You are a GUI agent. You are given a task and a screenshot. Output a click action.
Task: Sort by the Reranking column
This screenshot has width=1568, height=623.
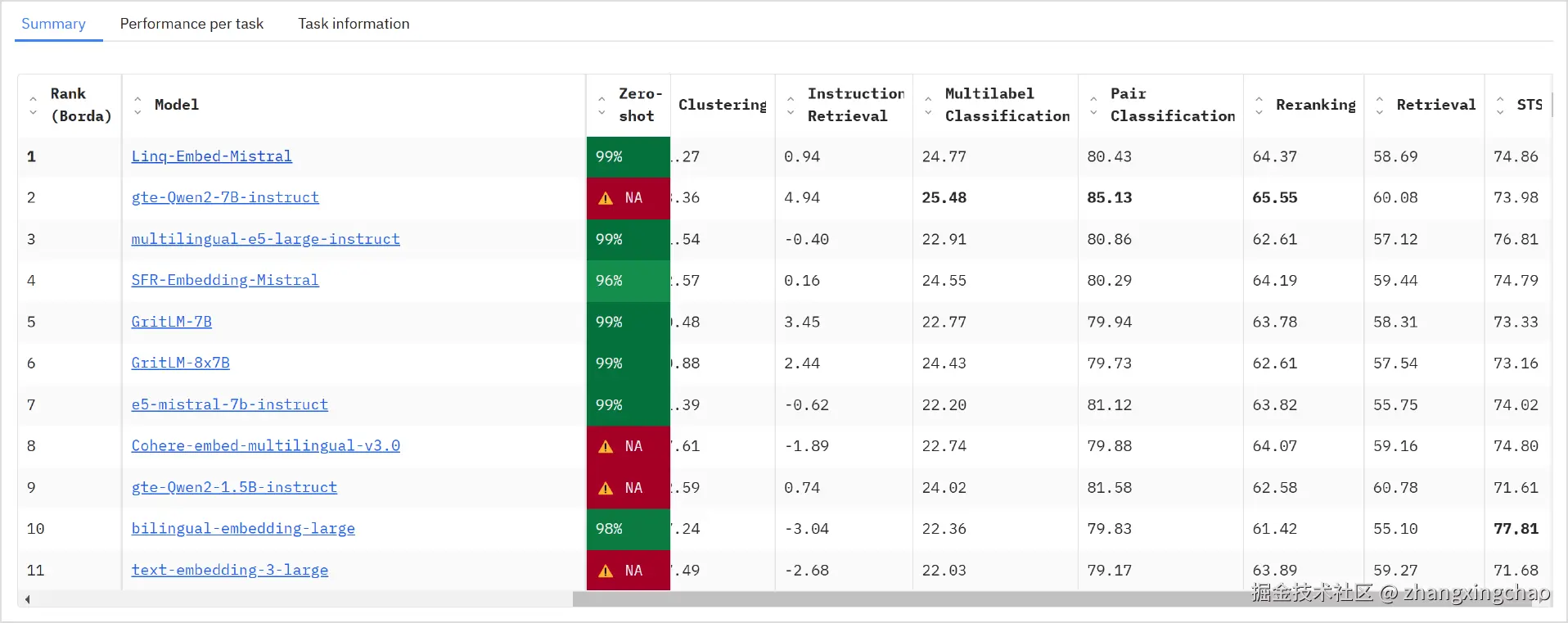tap(1259, 105)
